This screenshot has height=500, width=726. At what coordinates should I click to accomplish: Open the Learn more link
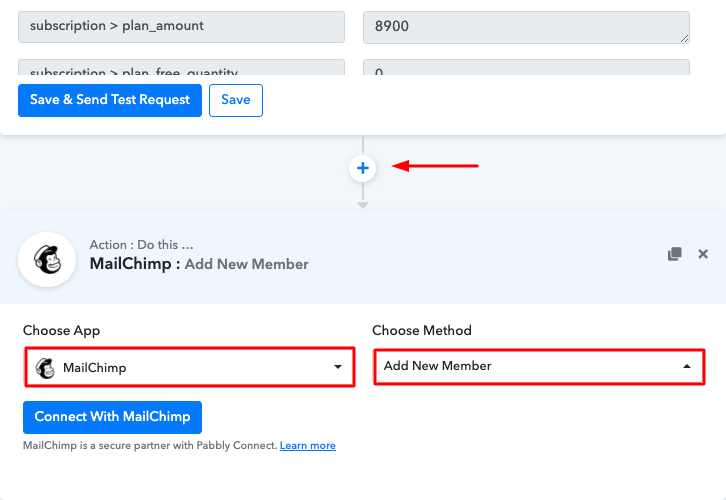coord(308,445)
